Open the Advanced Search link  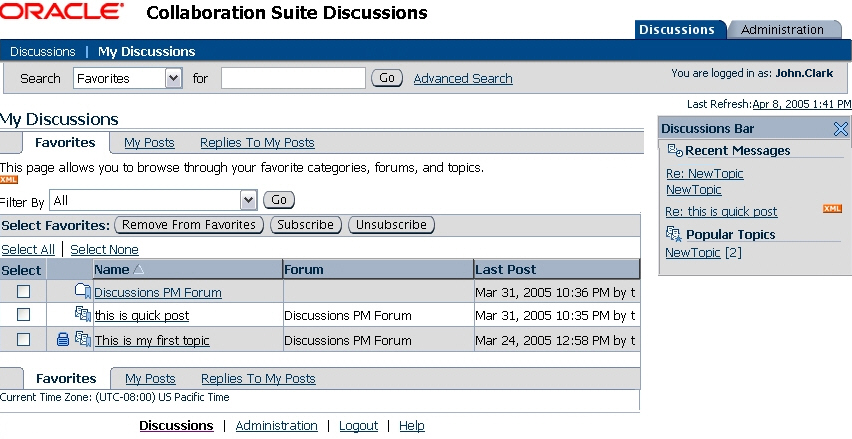click(x=463, y=78)
